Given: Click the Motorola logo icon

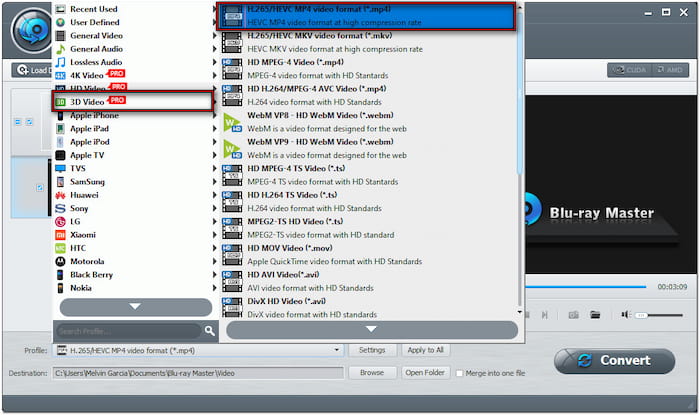Looking at the screenshot, I should (60, 261).
